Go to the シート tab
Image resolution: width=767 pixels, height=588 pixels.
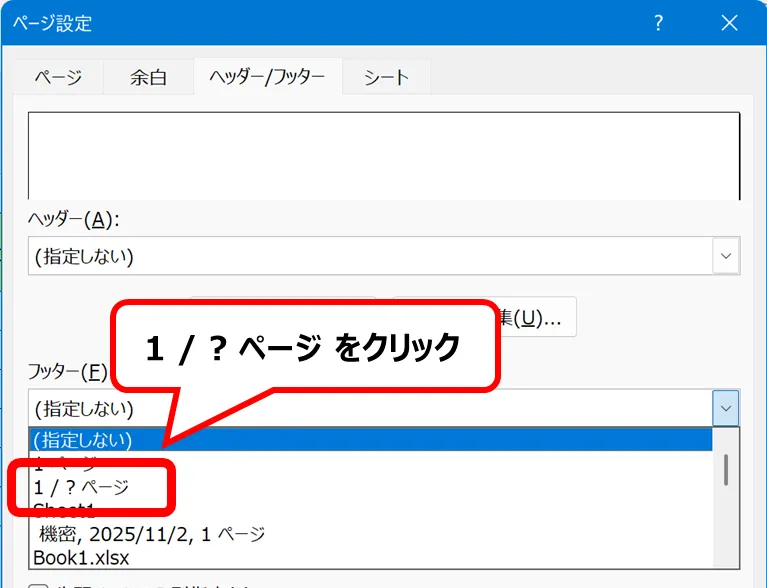386,77
